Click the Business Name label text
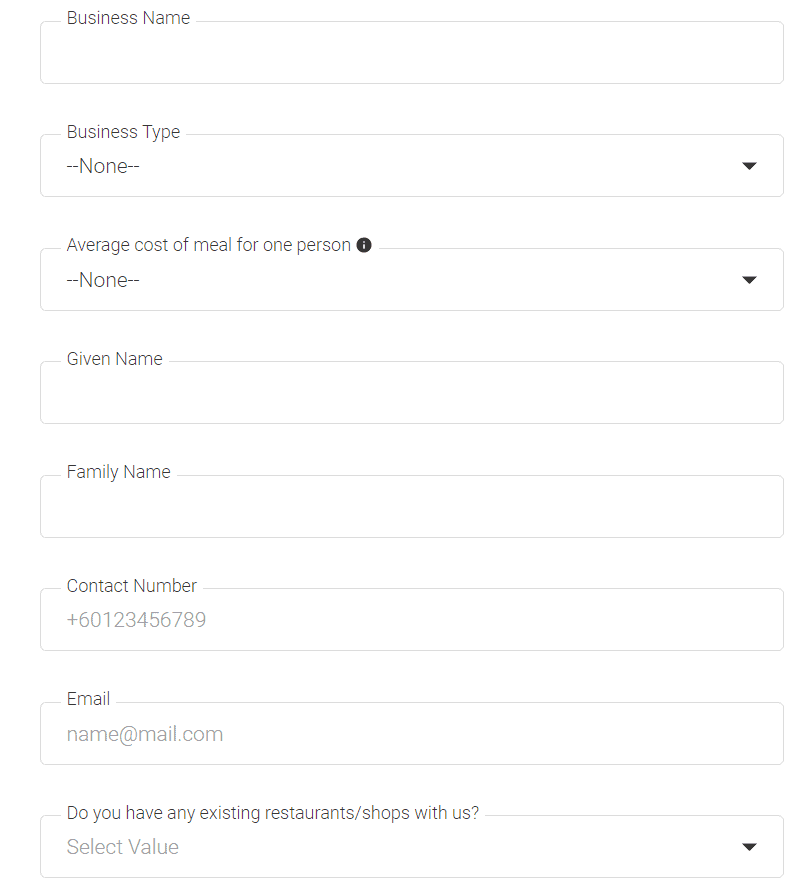This screenshot has width=810, height=895. pyautogui.click(x=128, y=18)
